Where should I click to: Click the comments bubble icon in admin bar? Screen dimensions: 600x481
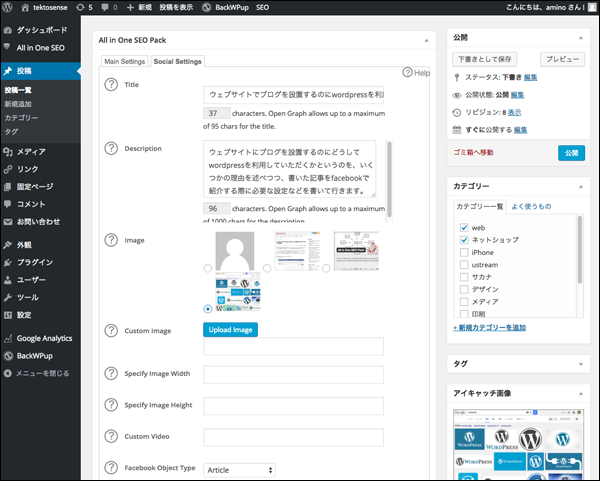click(106, 7)
